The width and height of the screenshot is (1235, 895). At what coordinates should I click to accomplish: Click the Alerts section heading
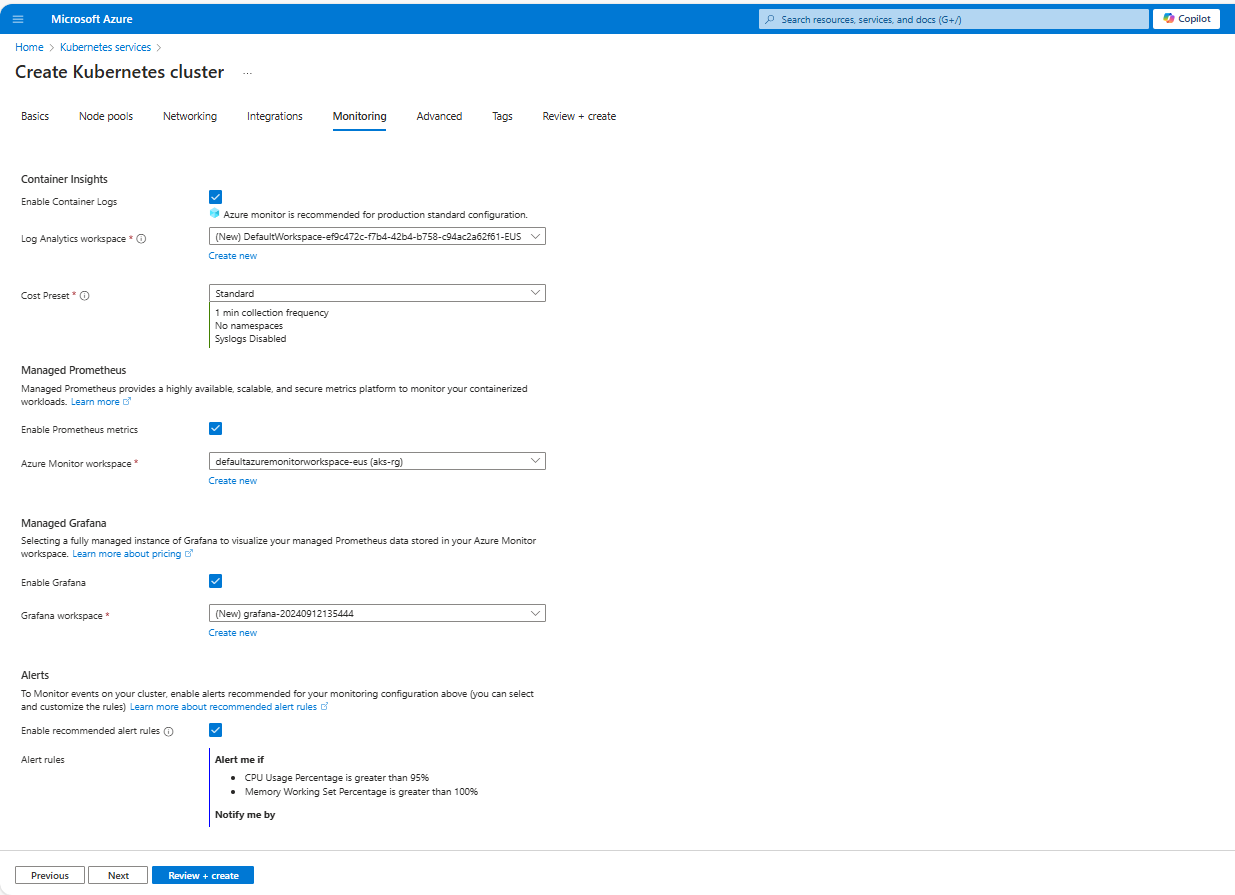click(35, 675)
